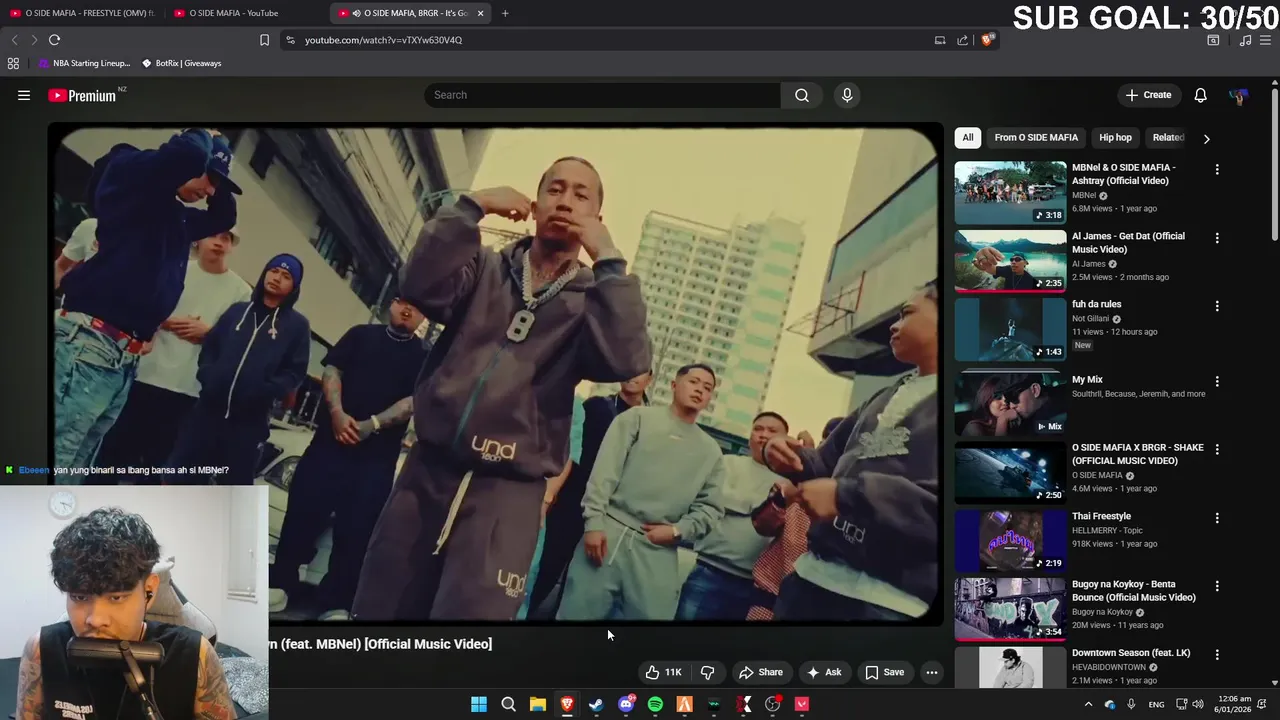Focus the YouTube search field
Image resolution: width=1280 pixels, height=720 pixels.
603,95
